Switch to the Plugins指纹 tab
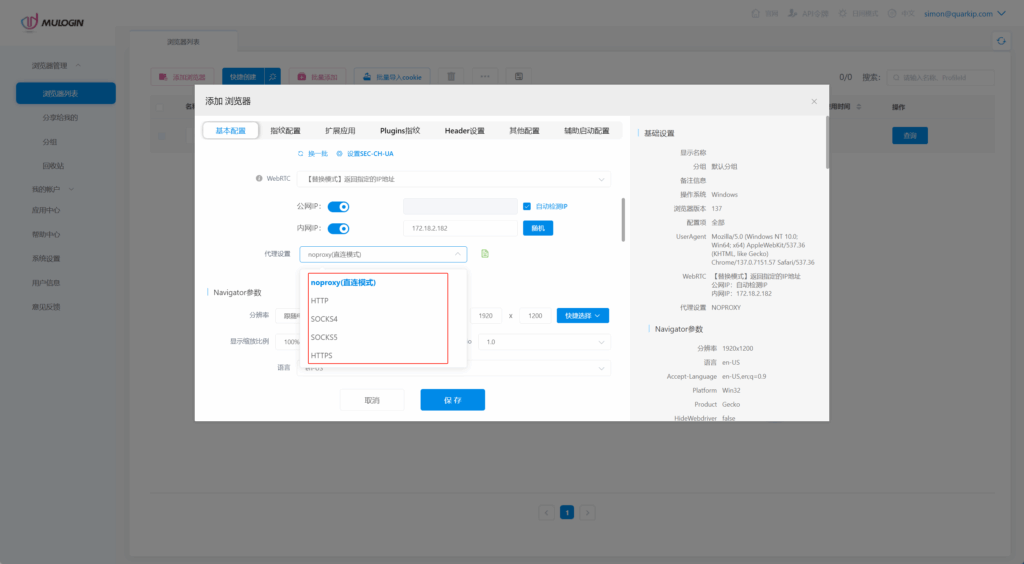1024x564 pixels. pos(400,131)
